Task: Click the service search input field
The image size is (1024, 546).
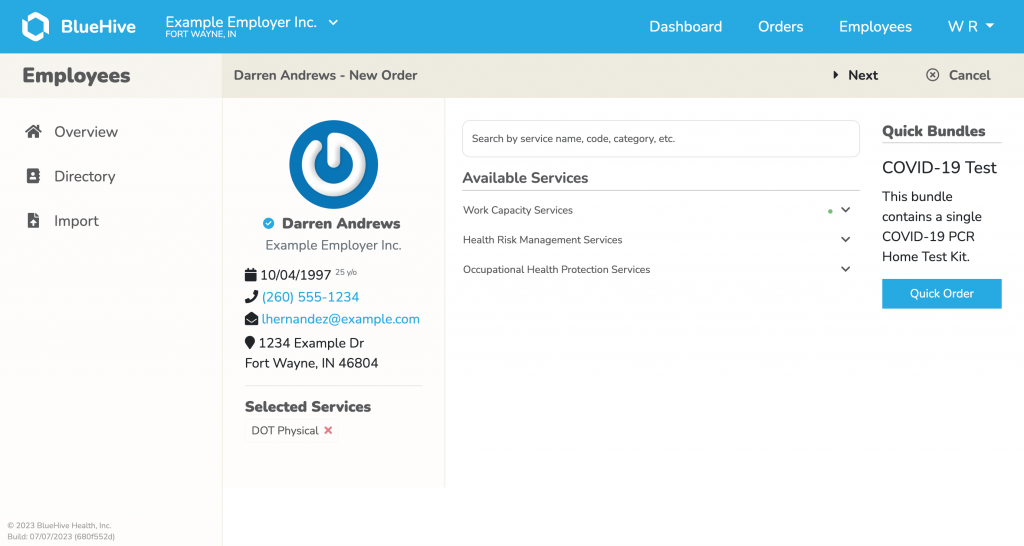Action: click(x=660, y=139)
